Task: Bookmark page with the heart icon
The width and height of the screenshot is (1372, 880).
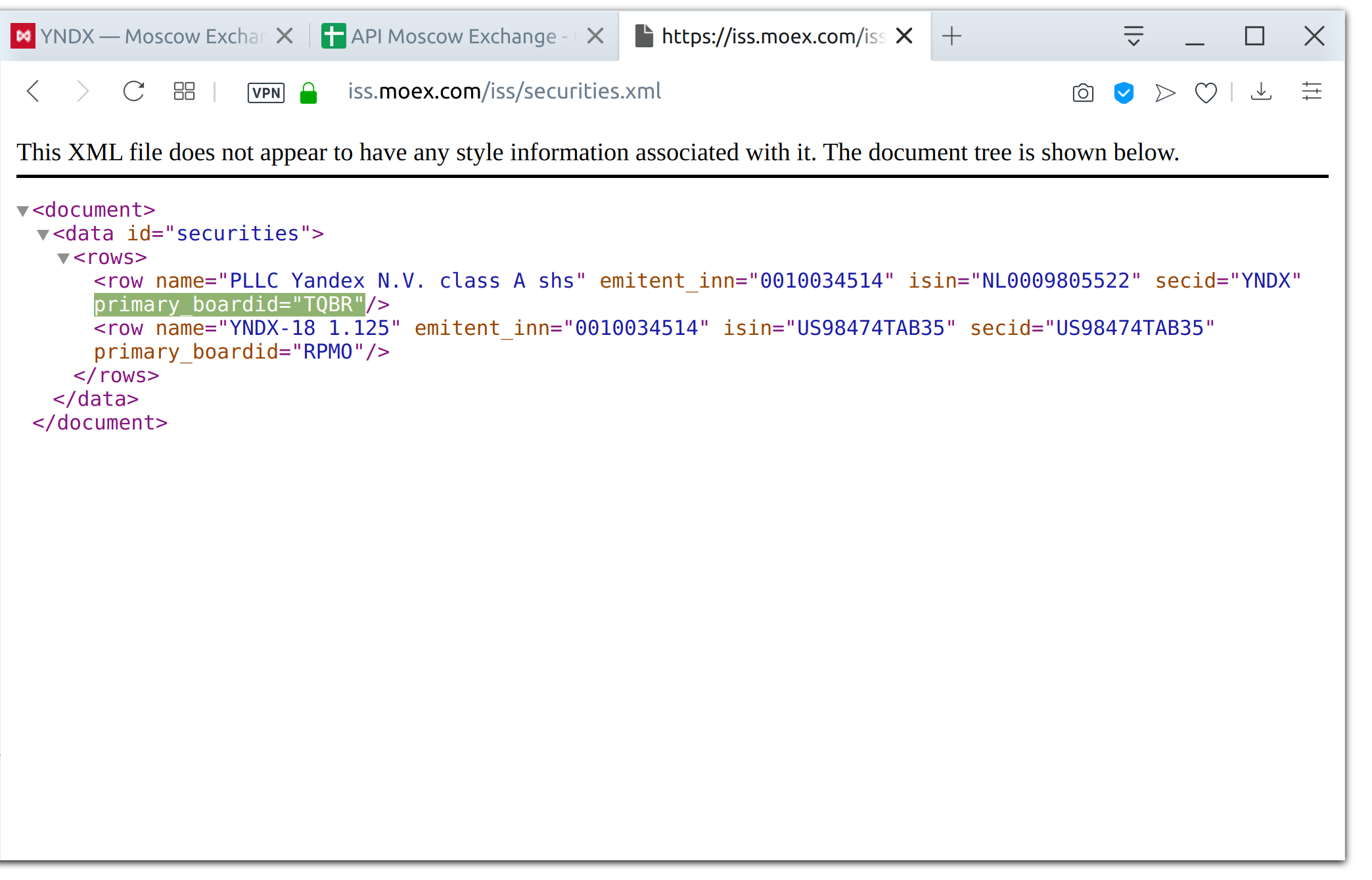Action: click(x=1206, y=93)
